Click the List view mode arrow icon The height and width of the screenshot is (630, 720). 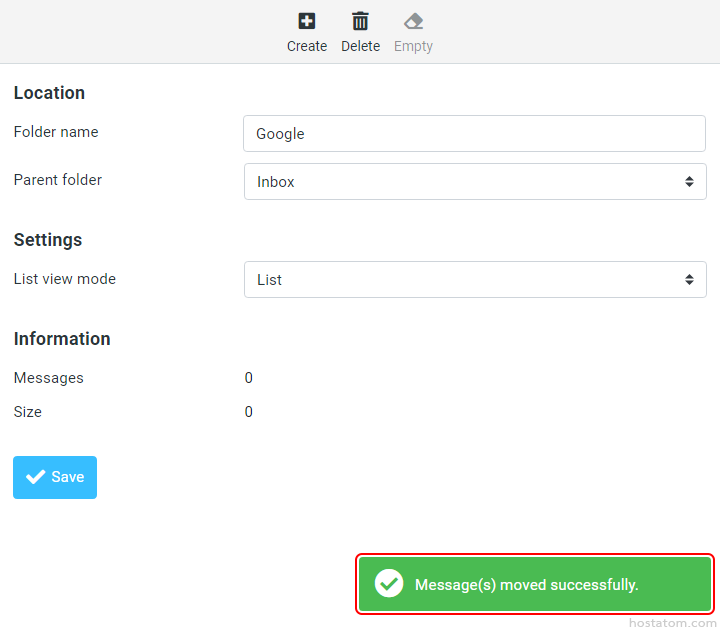[x=689, y=280]
